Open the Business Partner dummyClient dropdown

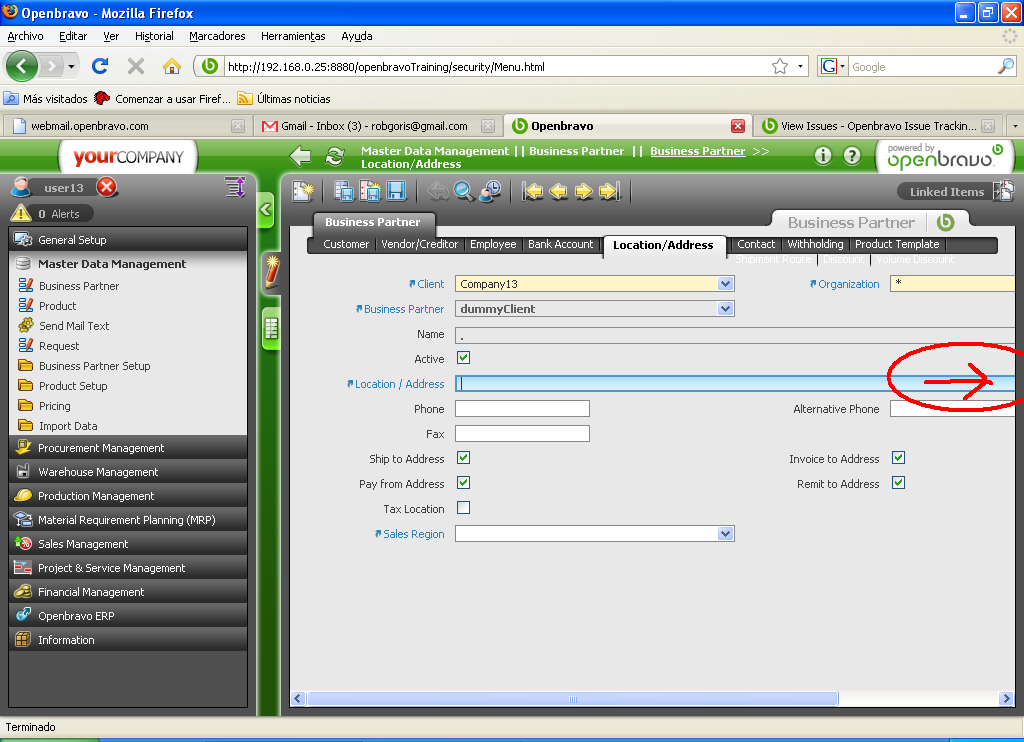click(726, 309)
